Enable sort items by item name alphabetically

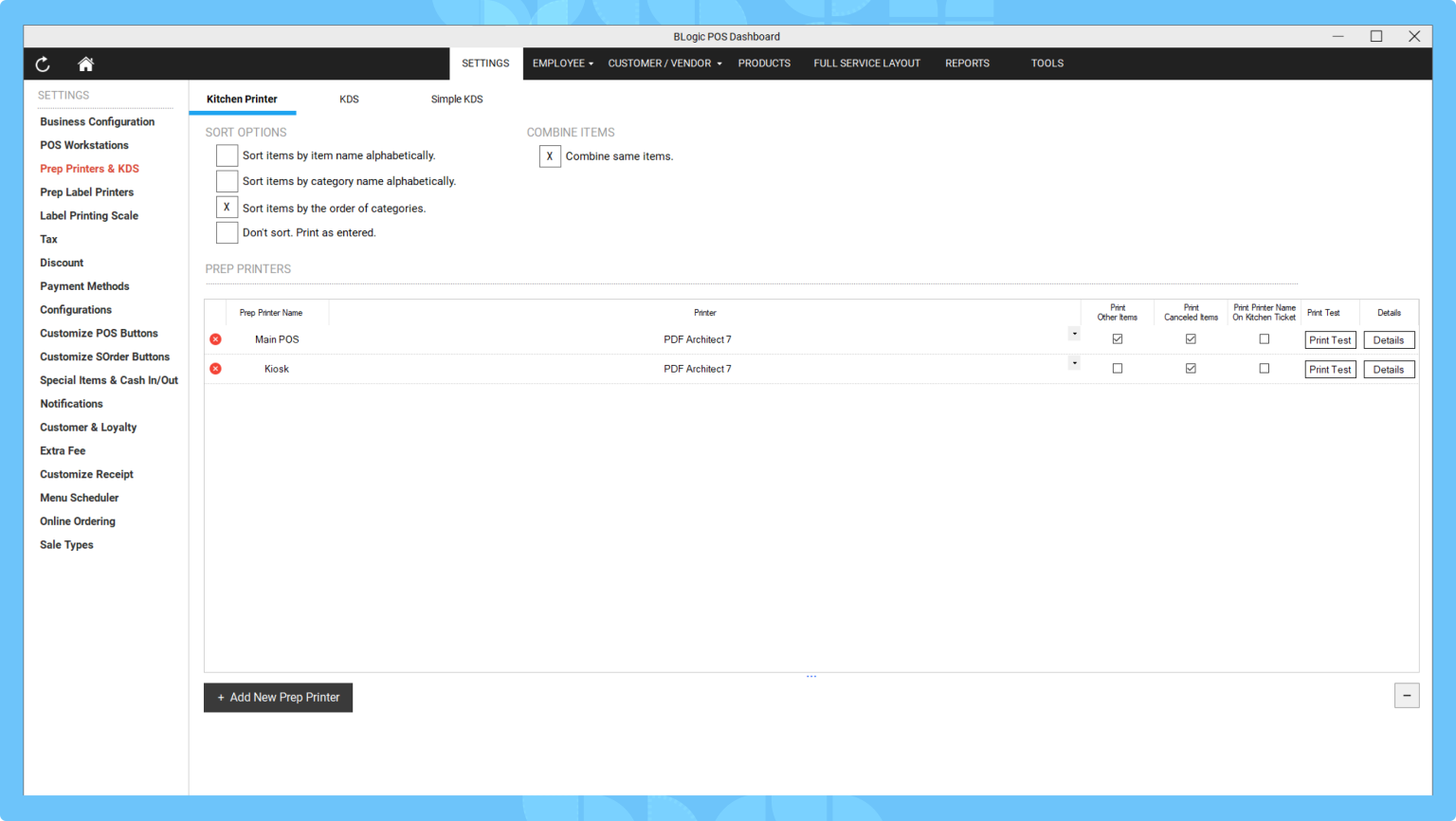[227, 155]
